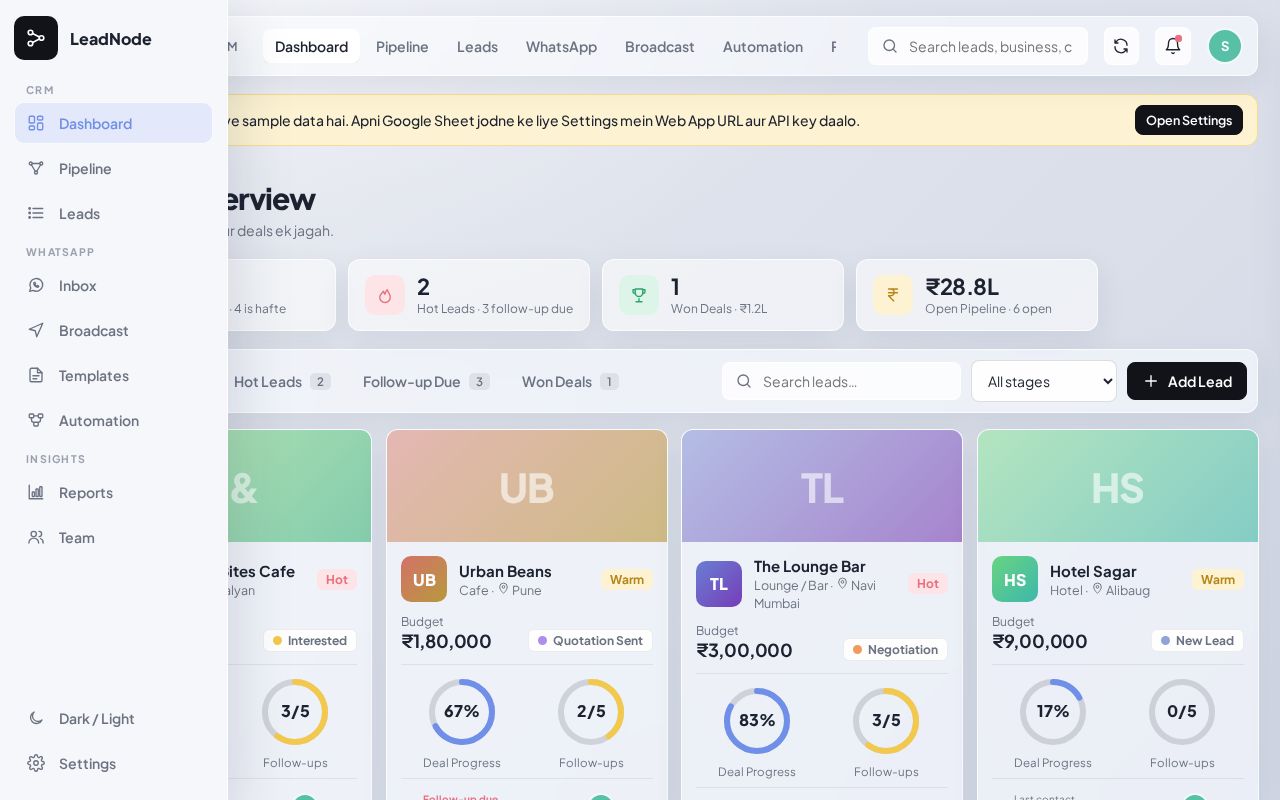Open the HS banner thumbnail
This screenshot has height=800, width=1280.
pos(1118,486)
